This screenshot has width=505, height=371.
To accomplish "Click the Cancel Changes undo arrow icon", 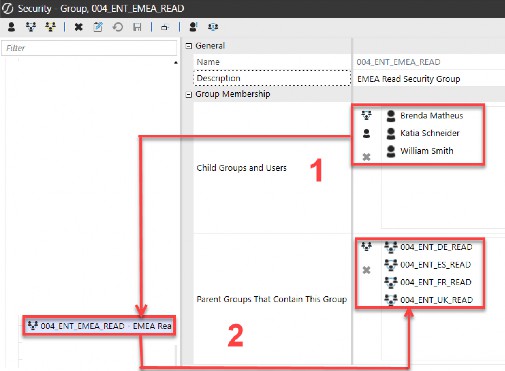I will tap(117, 27).
